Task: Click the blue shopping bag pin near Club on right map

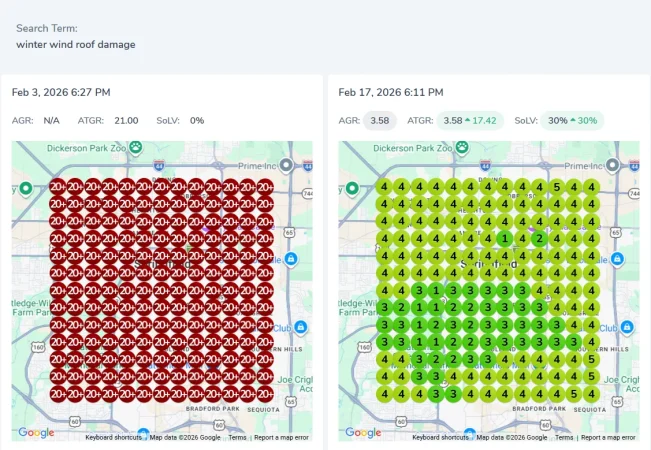Action: [x=627, y=327]
